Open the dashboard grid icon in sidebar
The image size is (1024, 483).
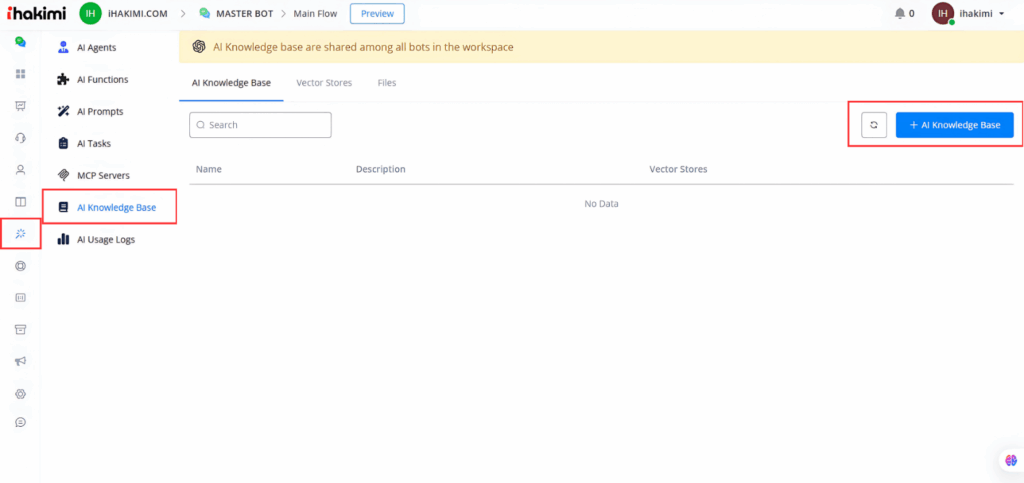pos(20,74)
